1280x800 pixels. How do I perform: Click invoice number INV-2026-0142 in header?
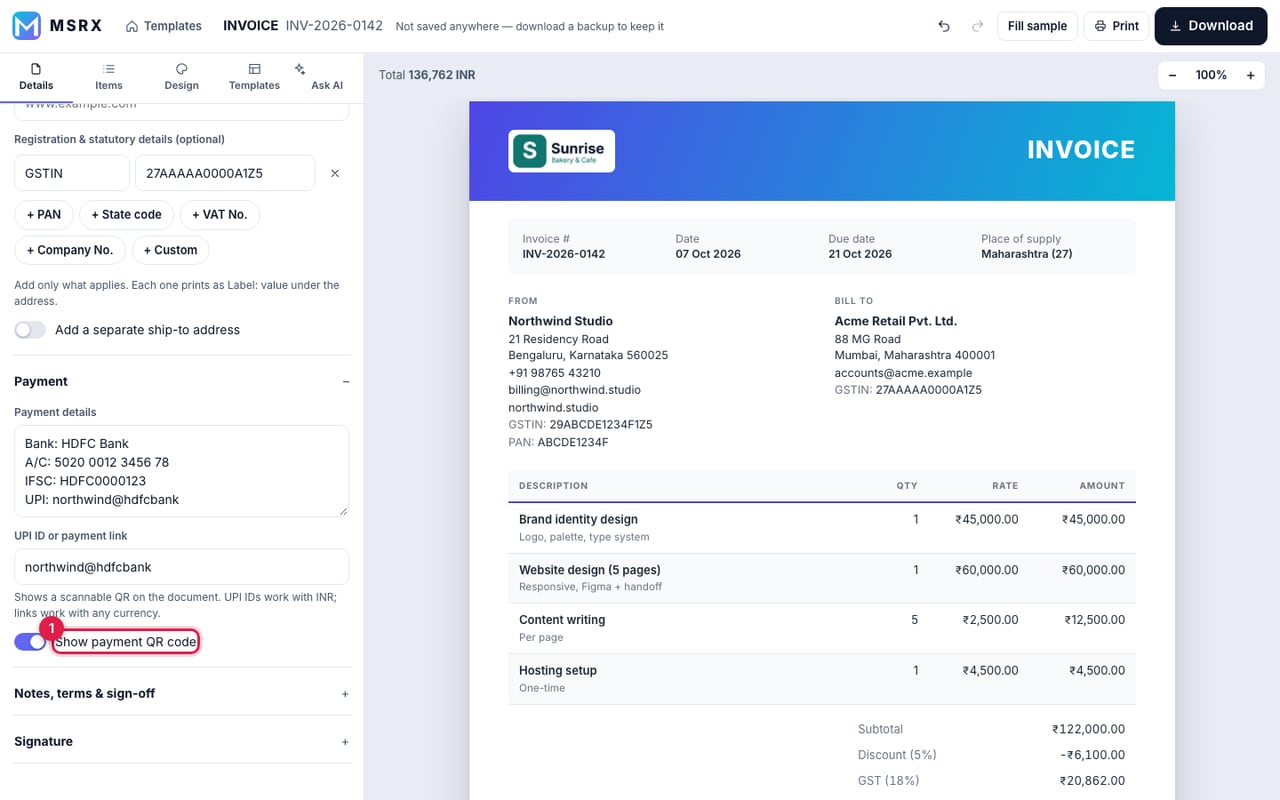334,26
